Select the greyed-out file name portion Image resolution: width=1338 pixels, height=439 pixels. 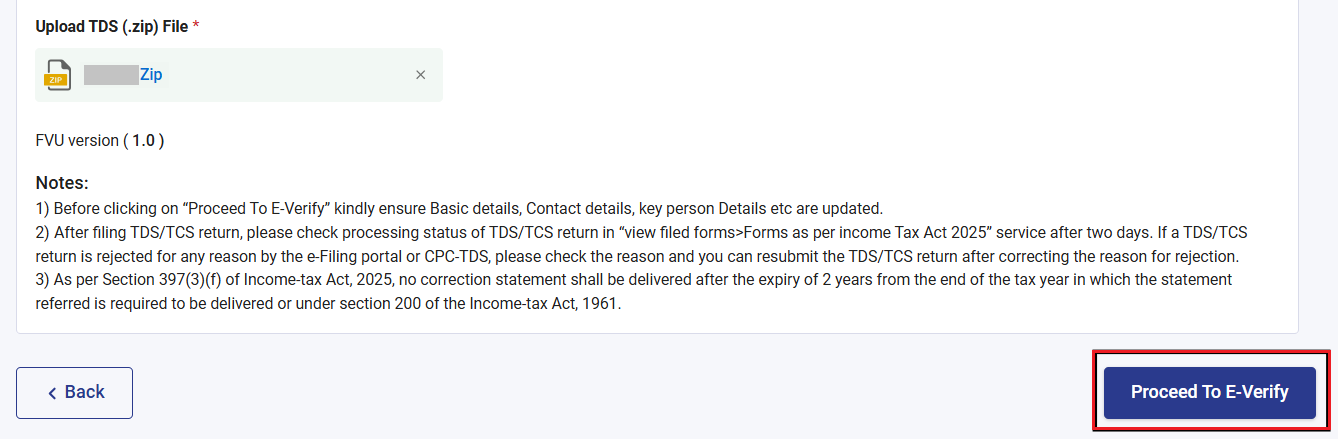pyautogui.click(x=111, y=75)
